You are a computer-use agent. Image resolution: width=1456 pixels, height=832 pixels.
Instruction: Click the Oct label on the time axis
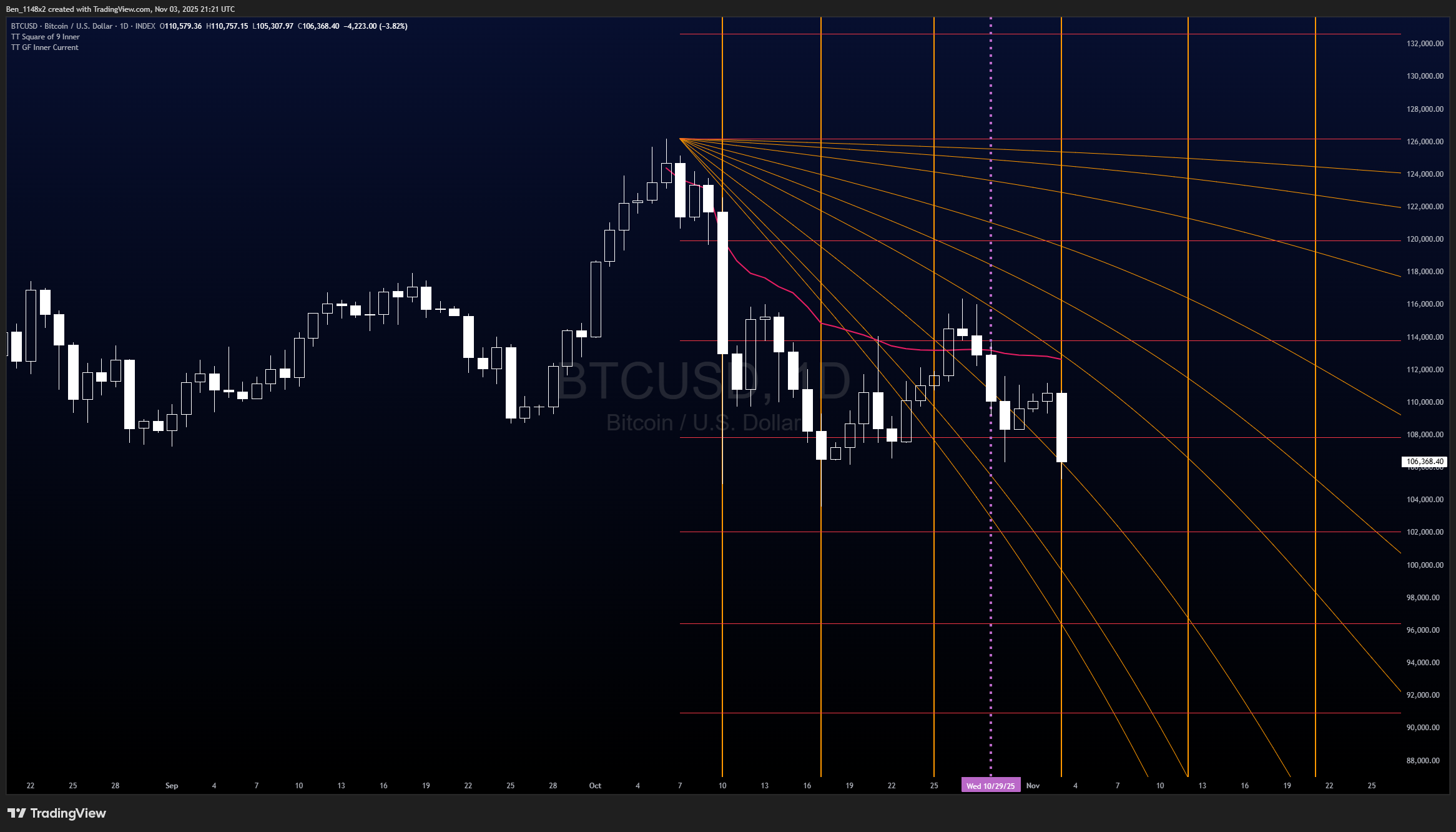[595, 786]
